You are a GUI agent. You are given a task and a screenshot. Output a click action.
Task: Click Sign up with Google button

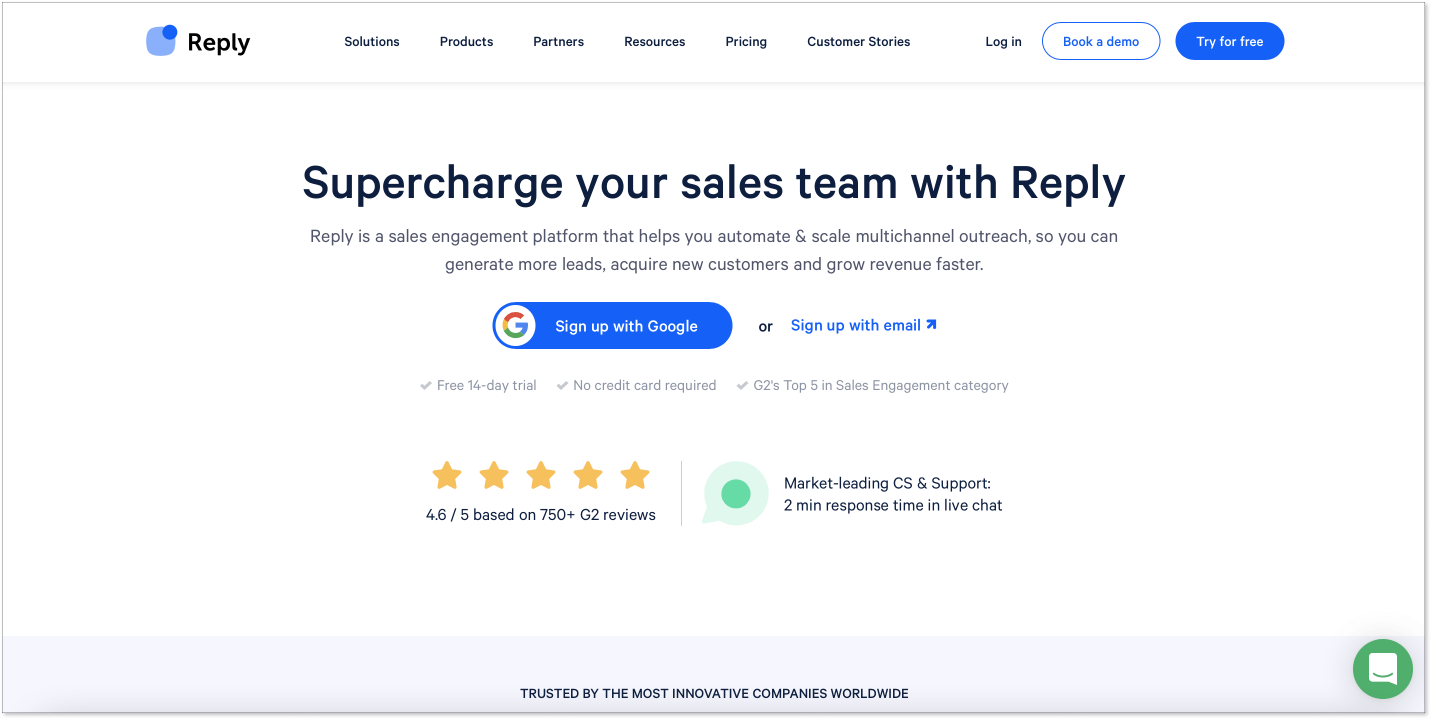tap(612, 326)
